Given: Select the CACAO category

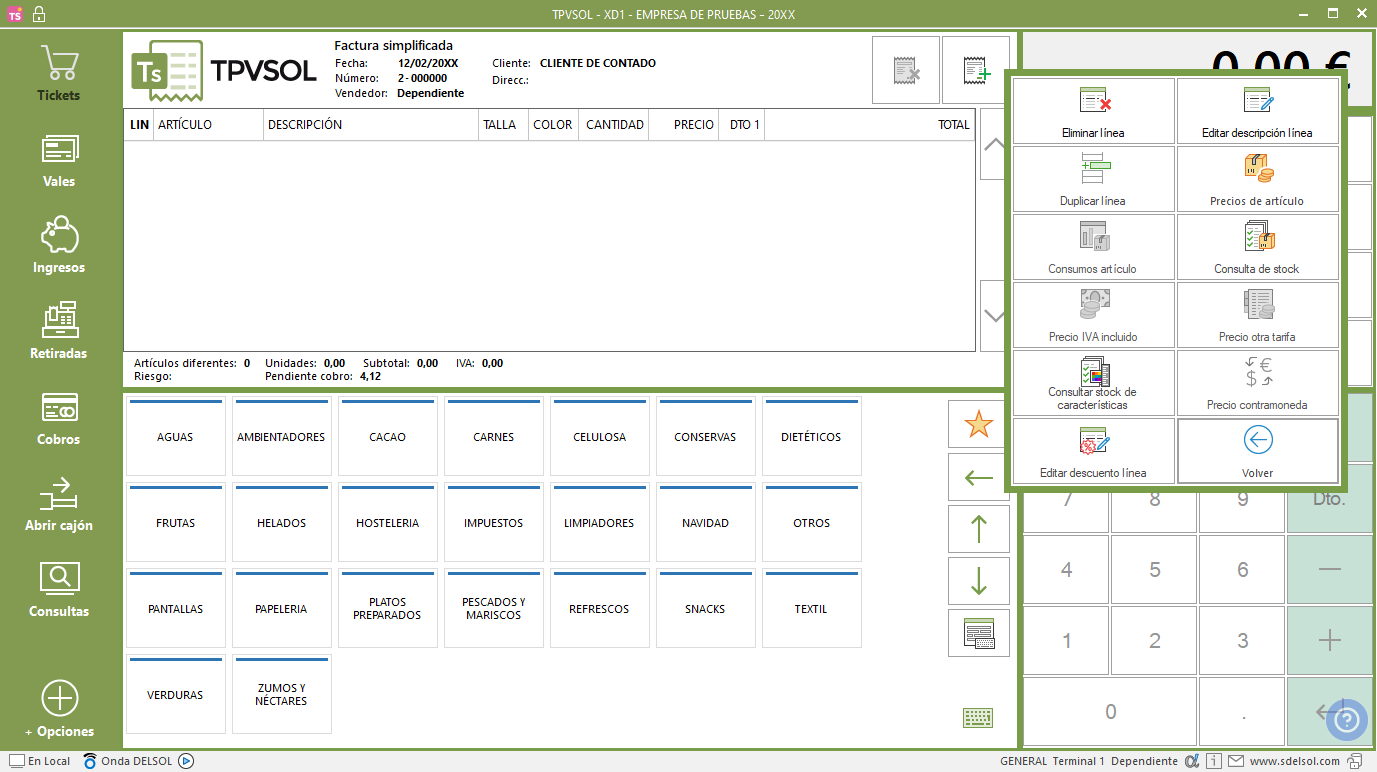Looking at the screenshot, I should [387, 437].
